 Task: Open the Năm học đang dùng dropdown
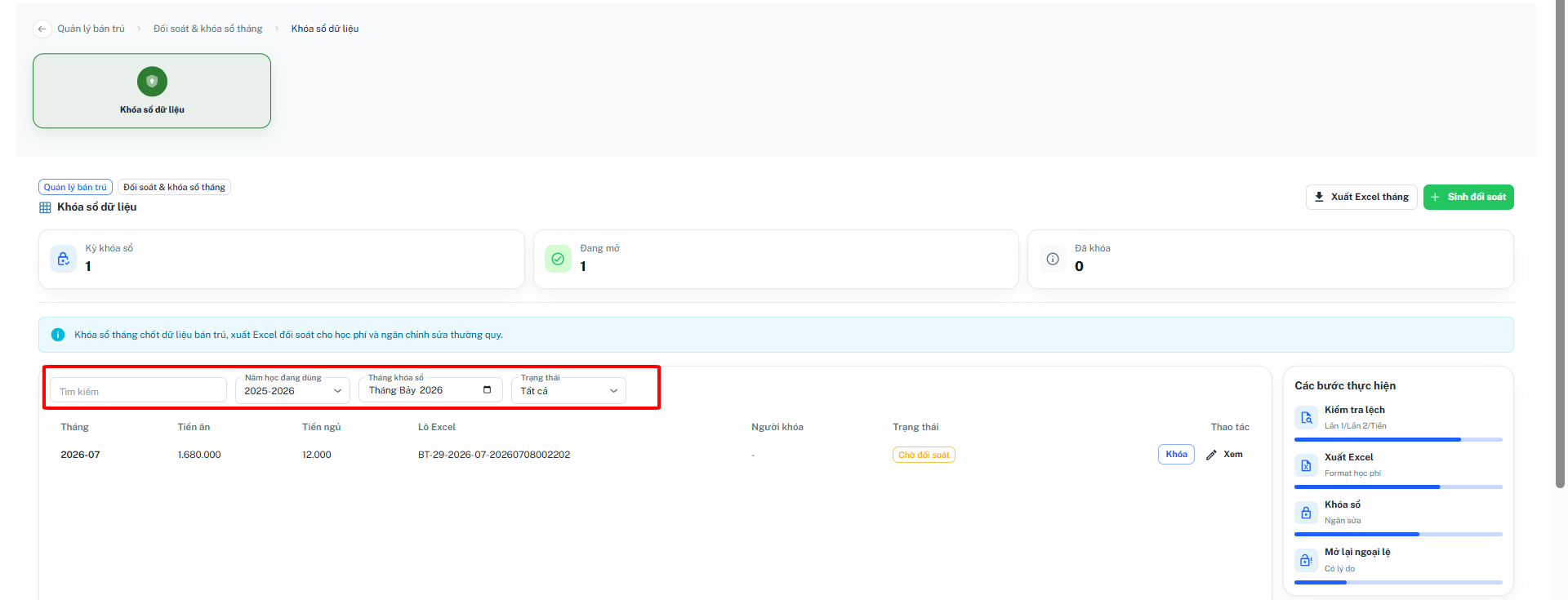[x=293, y=390]
